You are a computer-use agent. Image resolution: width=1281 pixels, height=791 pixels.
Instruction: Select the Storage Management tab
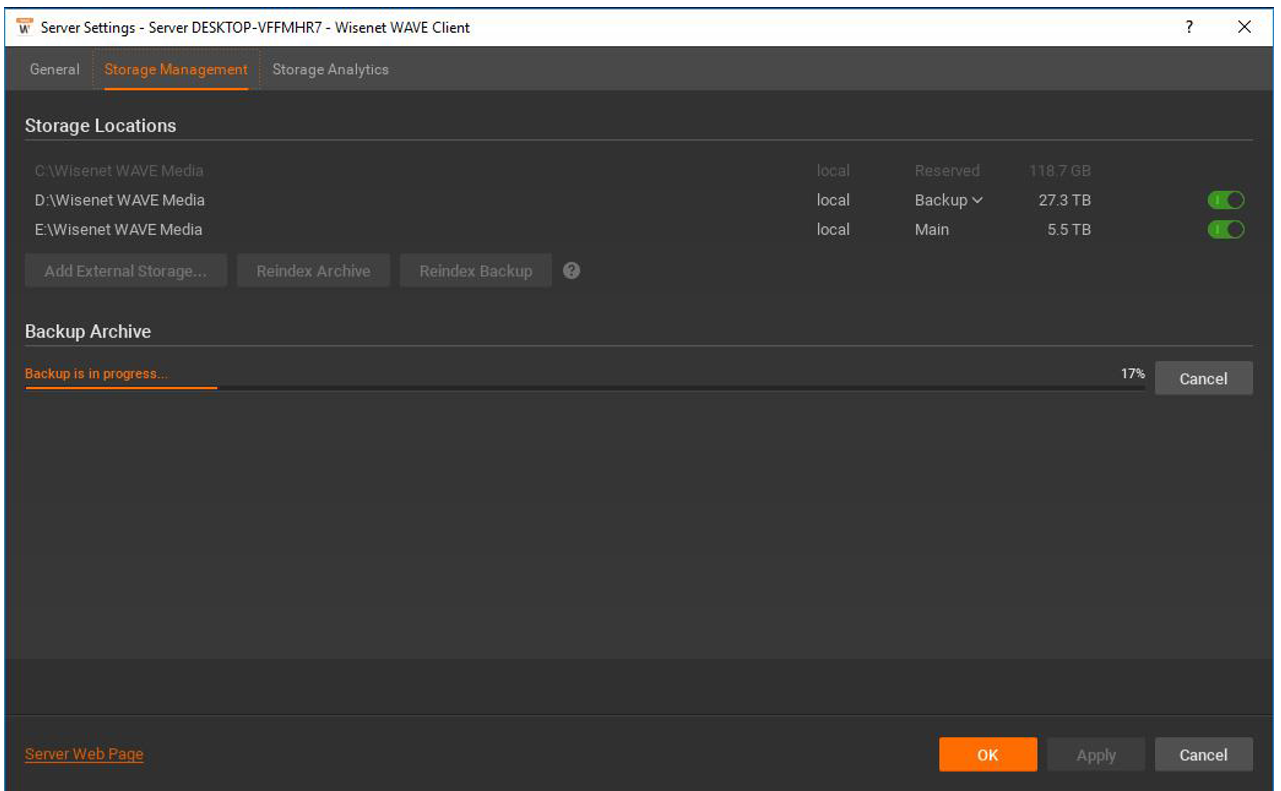176,69
